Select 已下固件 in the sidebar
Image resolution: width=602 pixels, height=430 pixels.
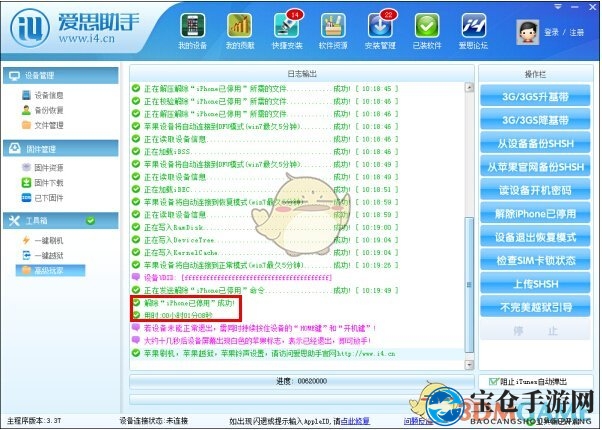43,198
